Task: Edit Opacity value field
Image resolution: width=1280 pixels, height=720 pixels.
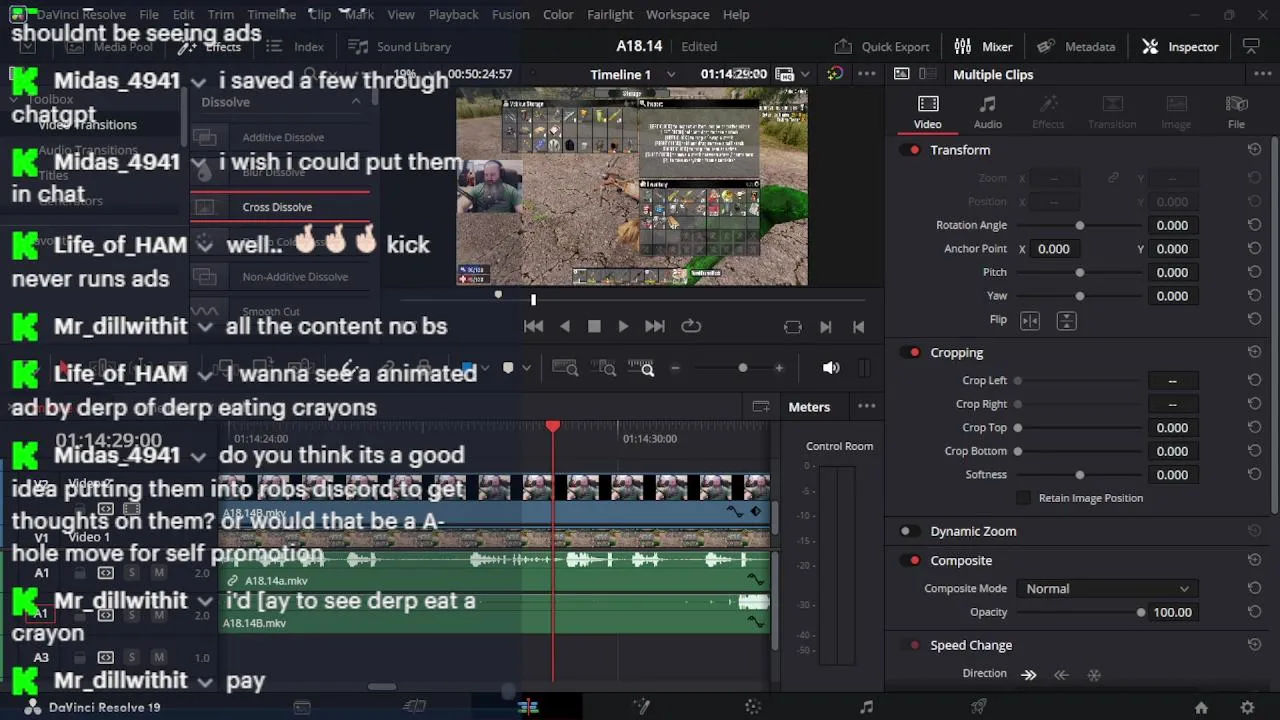Action: coord(1172,613)
